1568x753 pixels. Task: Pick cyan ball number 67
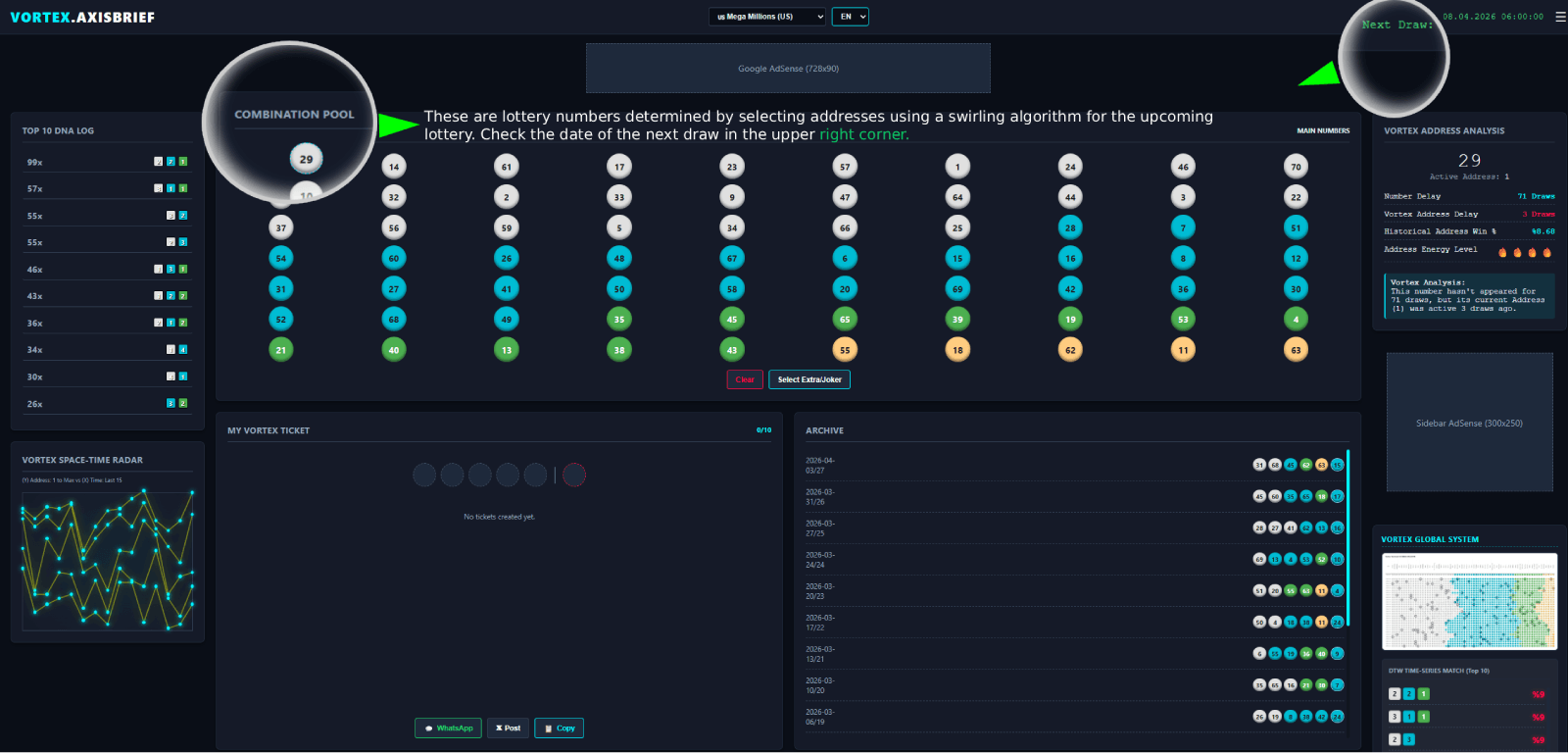tap(732, 258)
